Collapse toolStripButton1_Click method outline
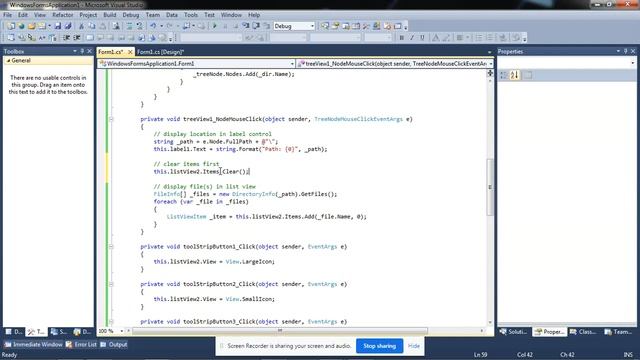The height and width of the screenshot is (360, 640). point(111,247)
